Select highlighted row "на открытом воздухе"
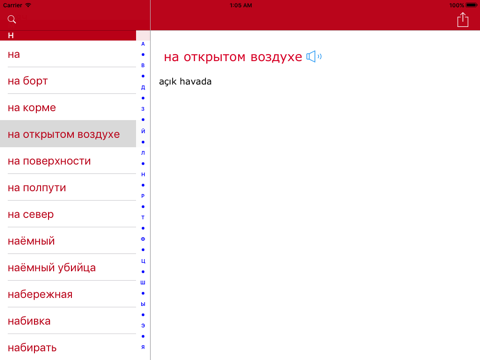480x360 pixels. pos(68,134)
